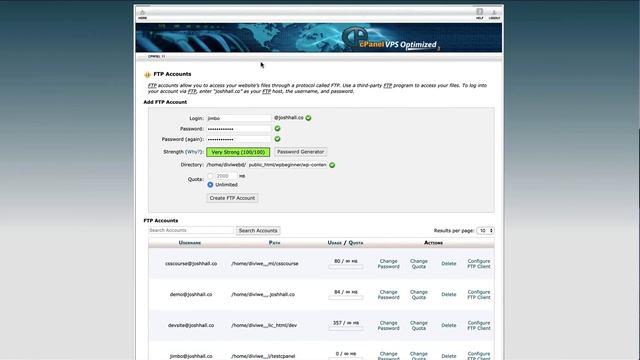
Task: Click the cPanel VPS Optimized logo
Action: [390, 39]
